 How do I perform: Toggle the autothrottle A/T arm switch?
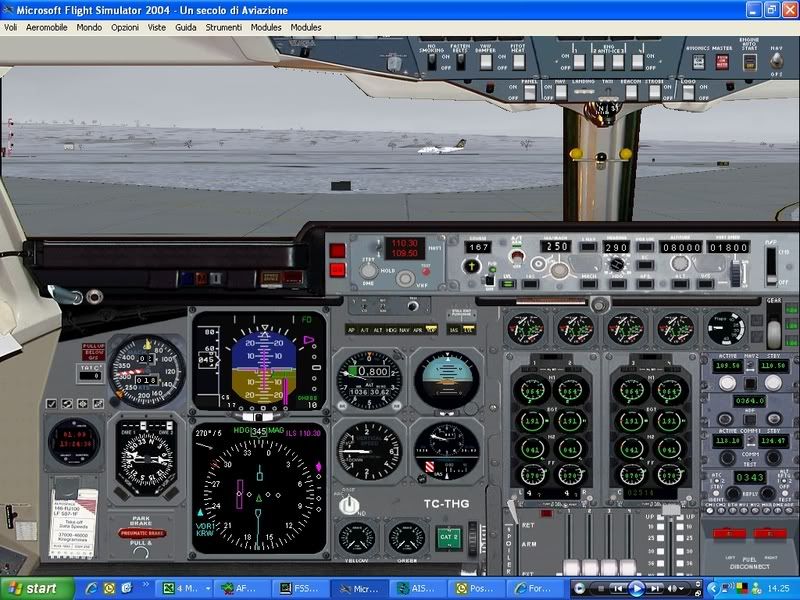click(x=517, y=256)
